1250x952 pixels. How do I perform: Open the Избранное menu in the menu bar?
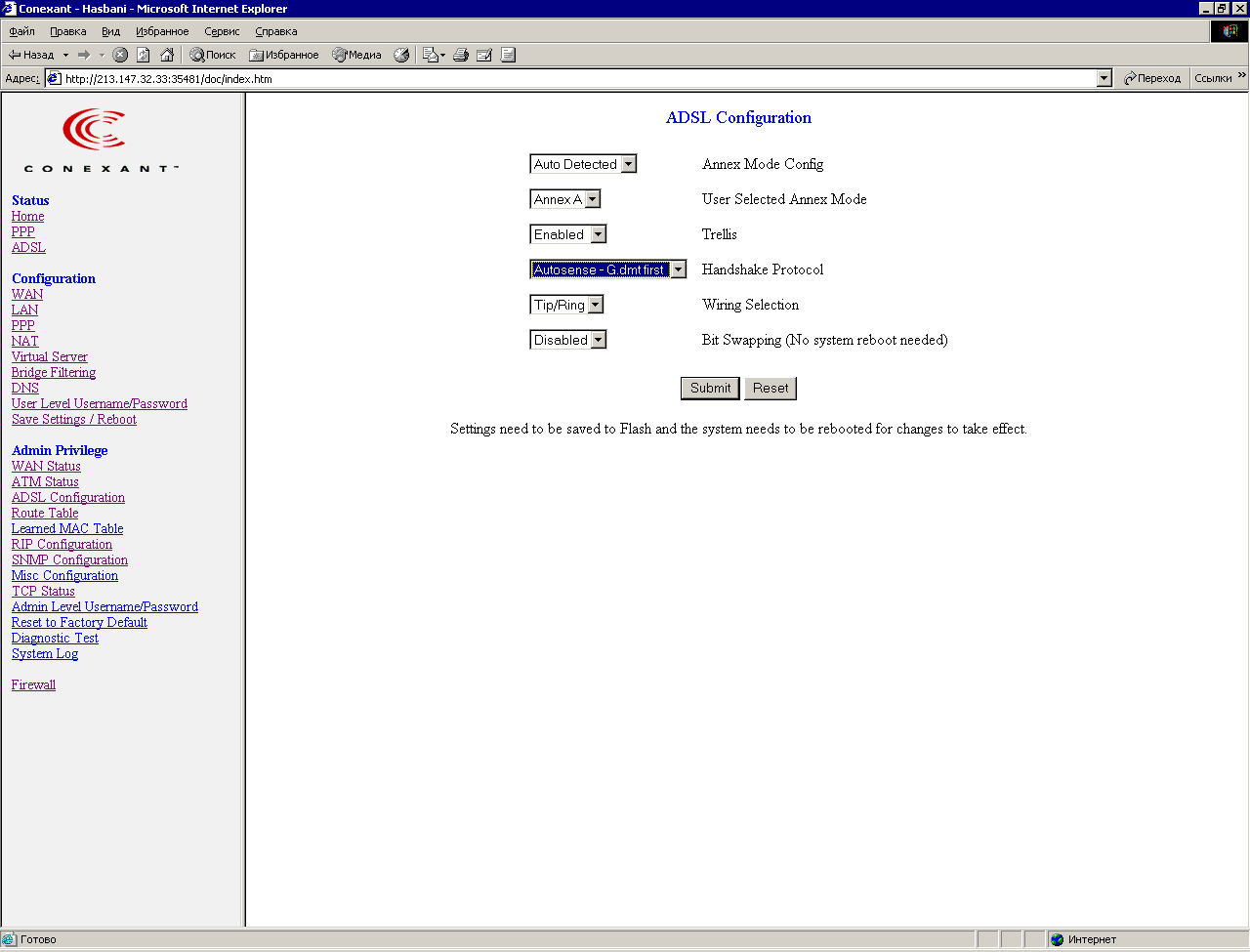(162, 31)
